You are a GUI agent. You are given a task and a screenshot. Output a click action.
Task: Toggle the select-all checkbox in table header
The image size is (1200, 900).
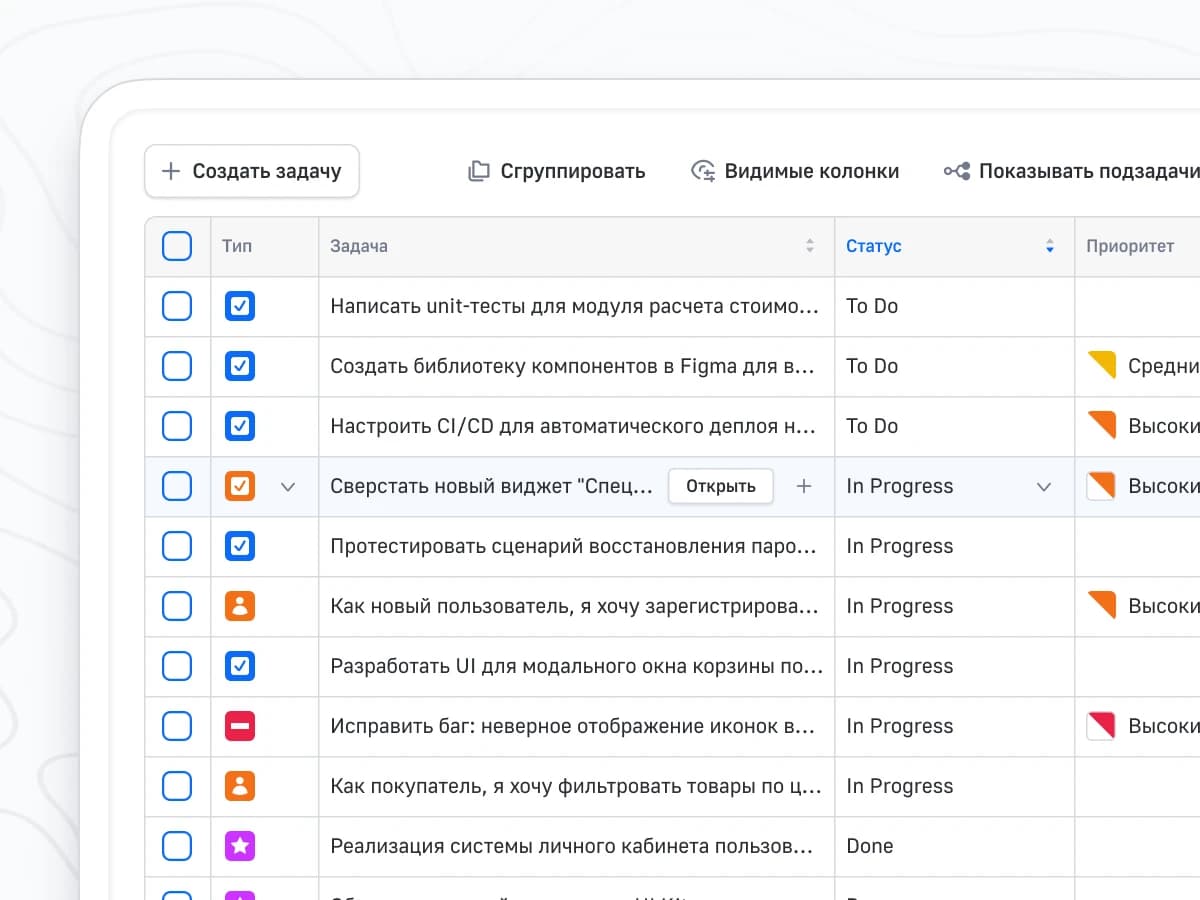[x=177, y=246]
